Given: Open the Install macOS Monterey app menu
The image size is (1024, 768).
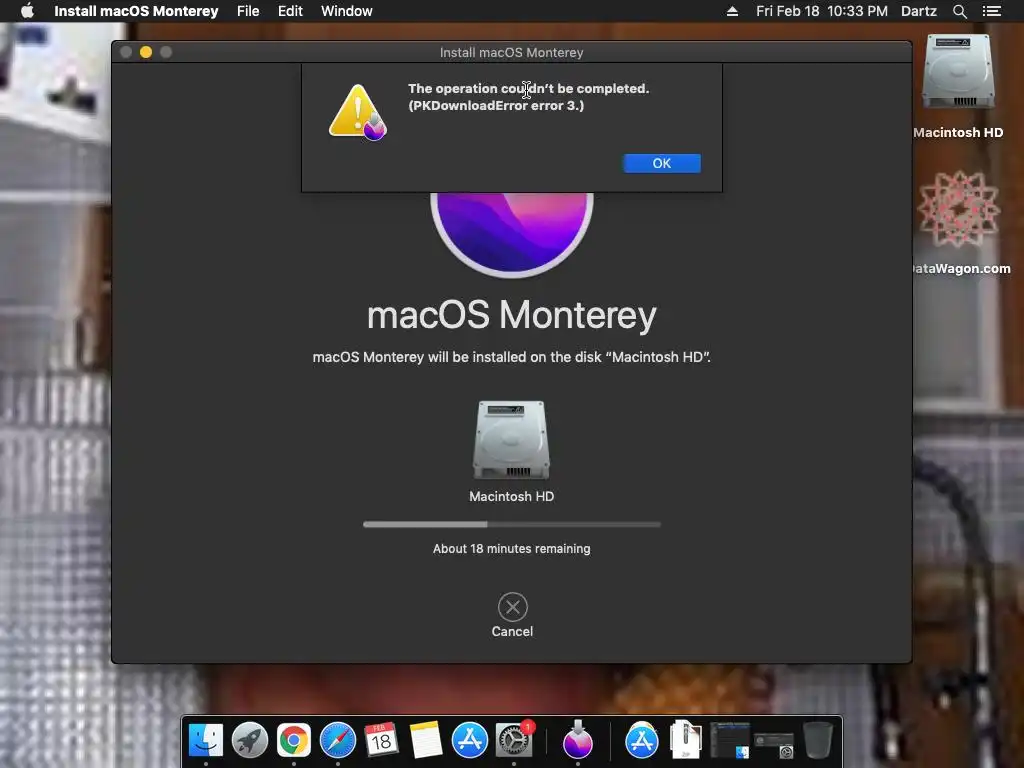Looking at the screenshot, I should click(136, 11).
